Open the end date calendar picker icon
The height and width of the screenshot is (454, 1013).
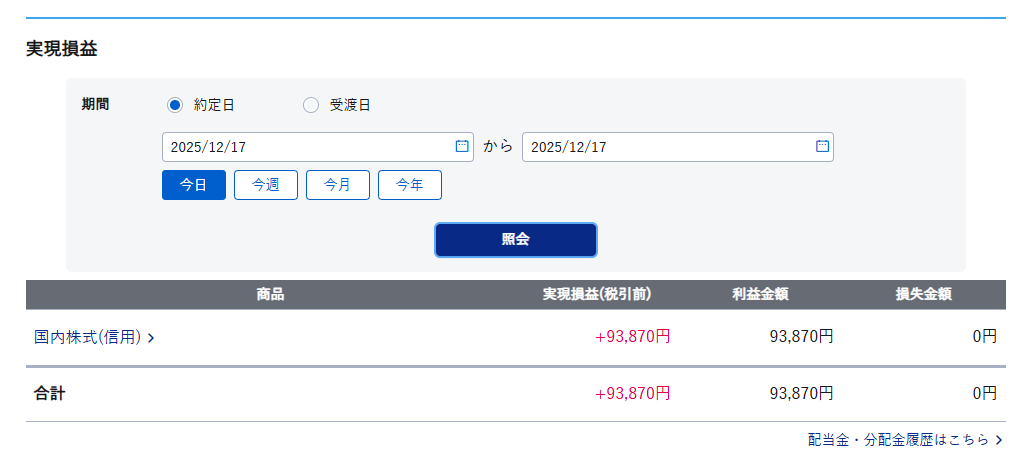pos(822,146)
